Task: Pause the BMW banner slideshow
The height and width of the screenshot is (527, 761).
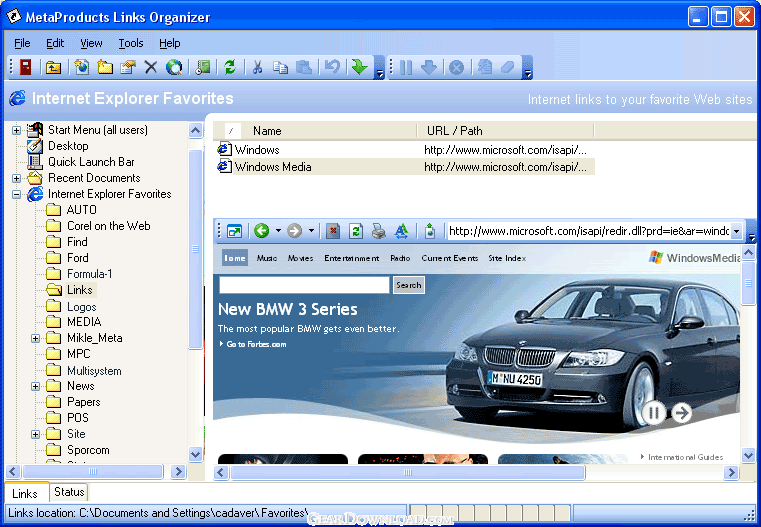Action: pyautogui.click(x=654, y=413)
